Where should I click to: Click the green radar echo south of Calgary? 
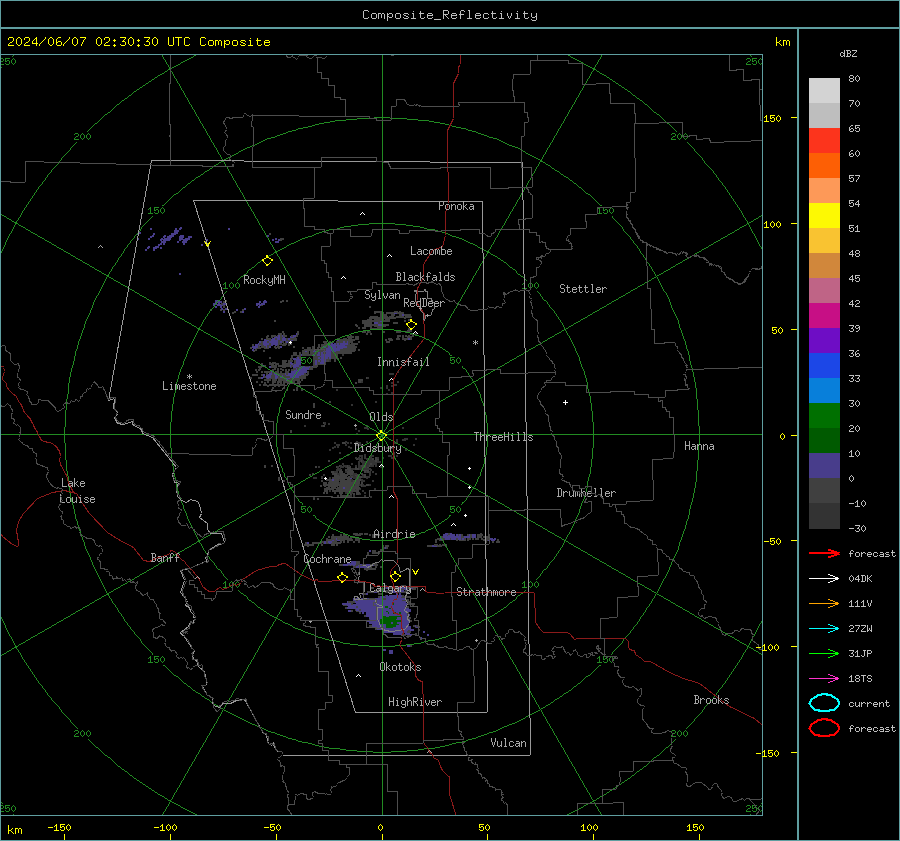click(390, 621)
